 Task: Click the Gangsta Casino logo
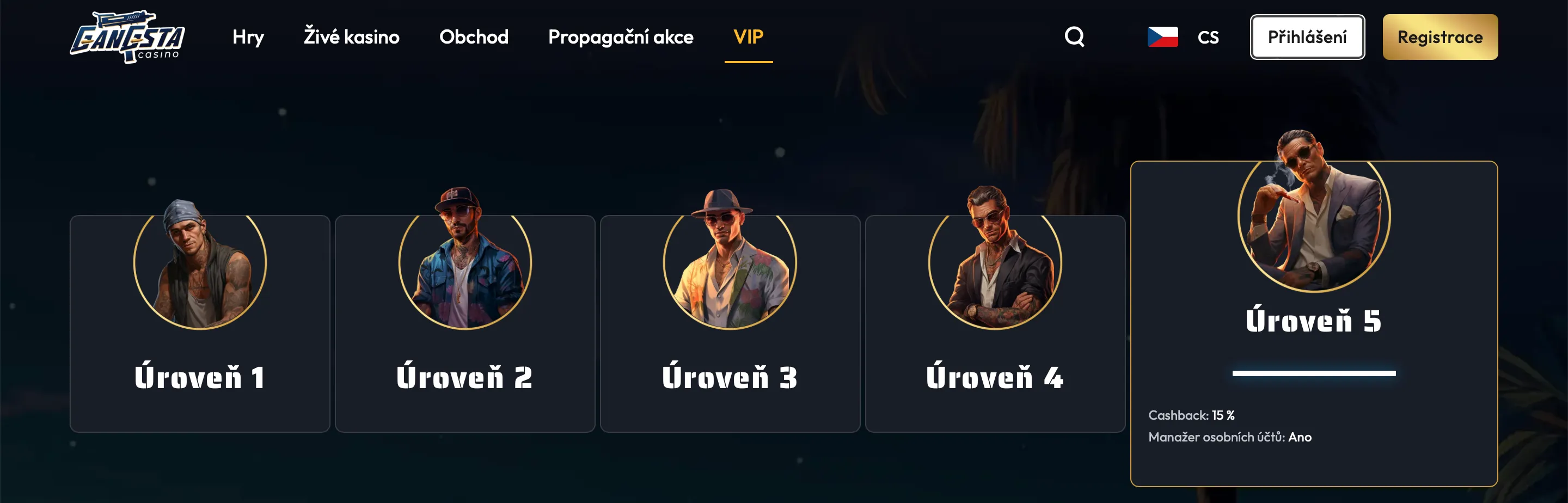(128, 36)
